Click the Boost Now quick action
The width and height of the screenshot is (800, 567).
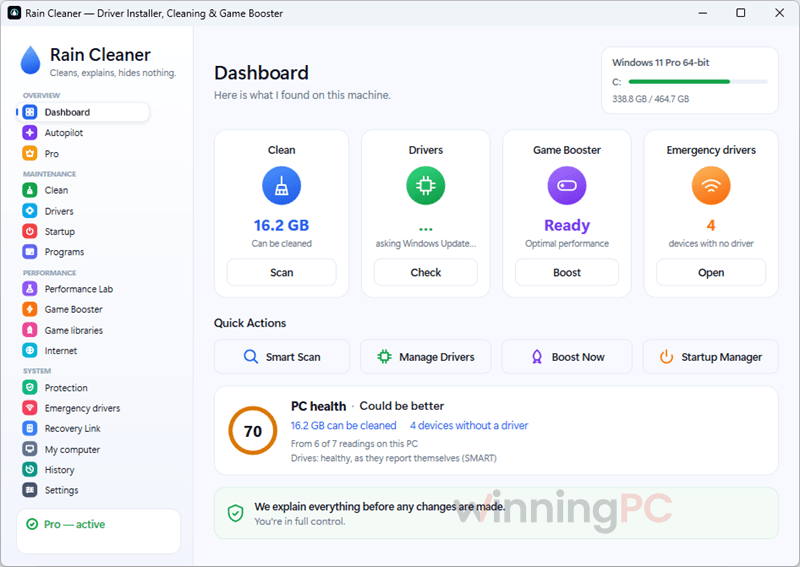point(567,357)
